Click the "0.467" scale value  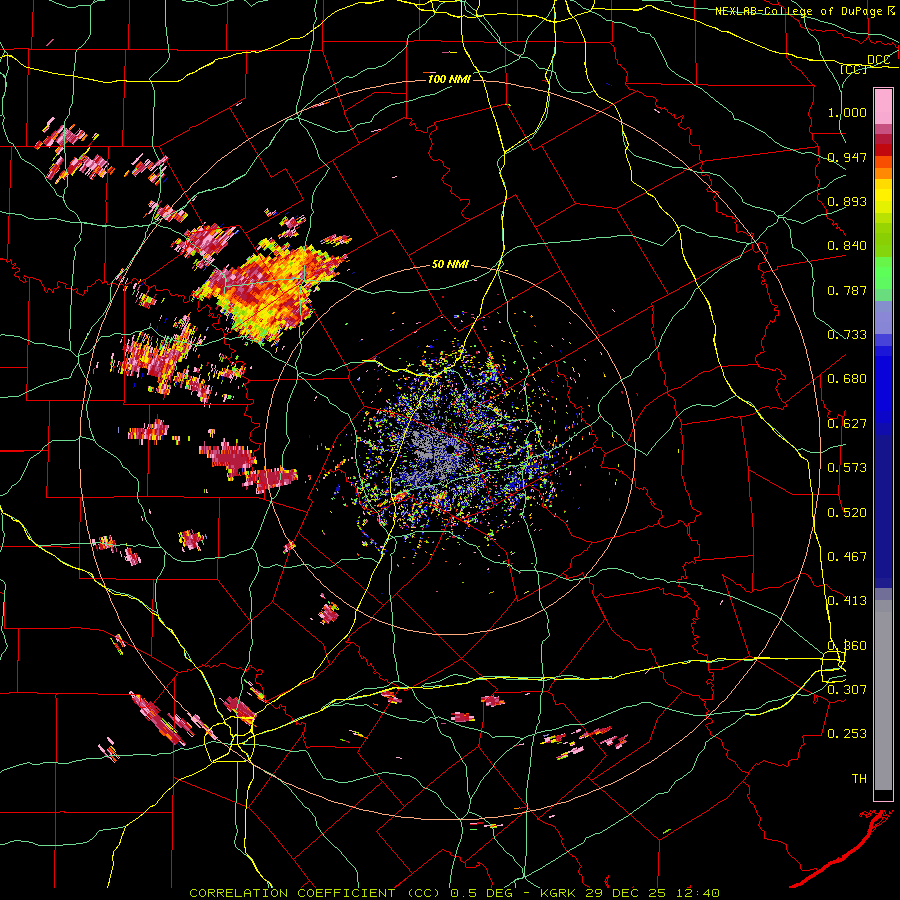tap(847, 557)
